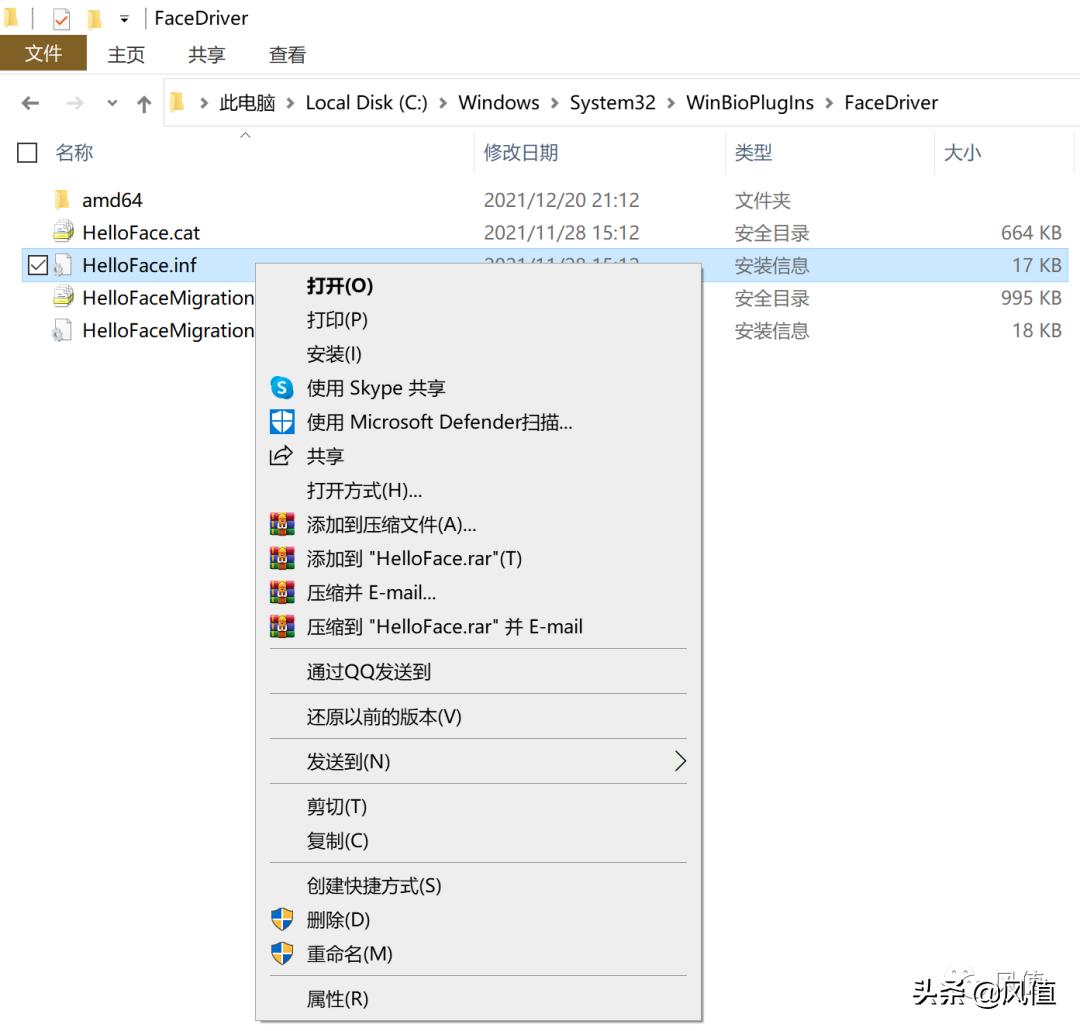This screenshot has height=1031, width=1080.
Task: Switch to the 查看 ribbon tab
Action: 286,55
